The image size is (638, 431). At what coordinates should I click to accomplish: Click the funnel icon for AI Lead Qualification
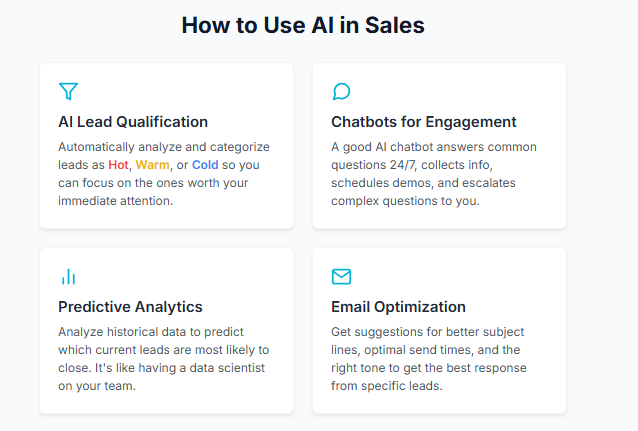tap(68, 92)
